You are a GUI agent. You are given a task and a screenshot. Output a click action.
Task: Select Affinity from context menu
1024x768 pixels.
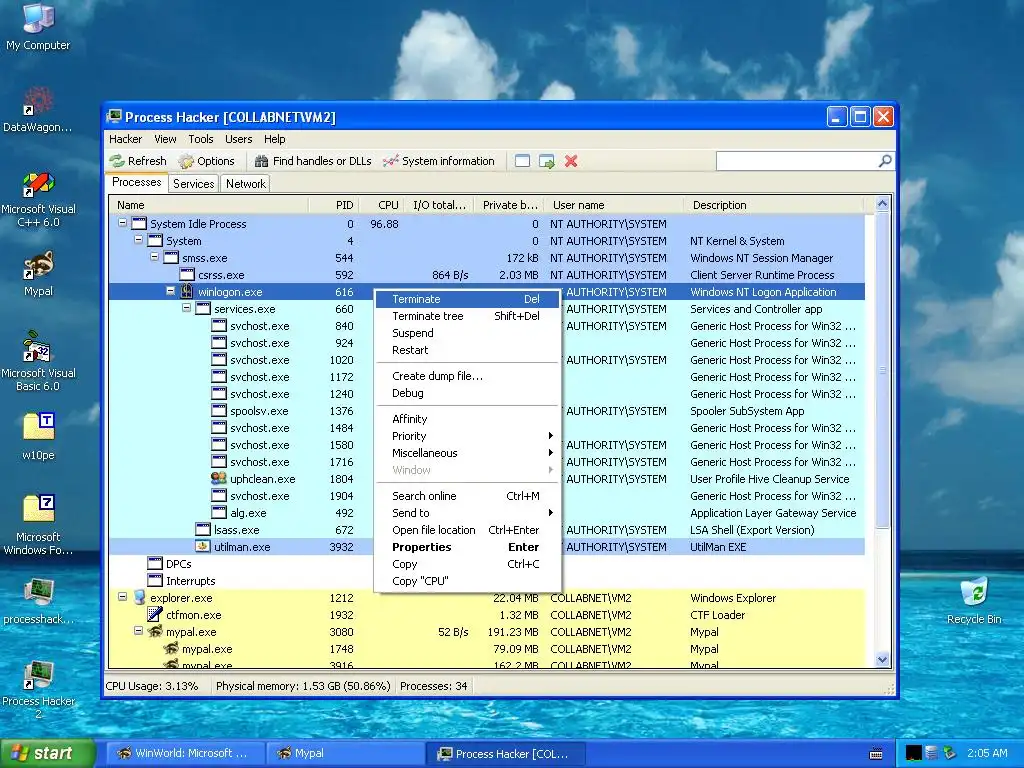point(468,419)
